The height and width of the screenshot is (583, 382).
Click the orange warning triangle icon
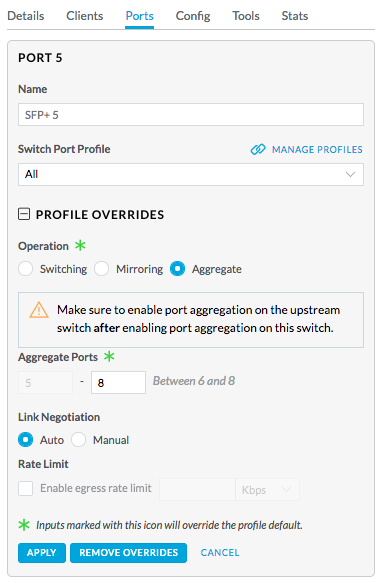tap(39, 310)
